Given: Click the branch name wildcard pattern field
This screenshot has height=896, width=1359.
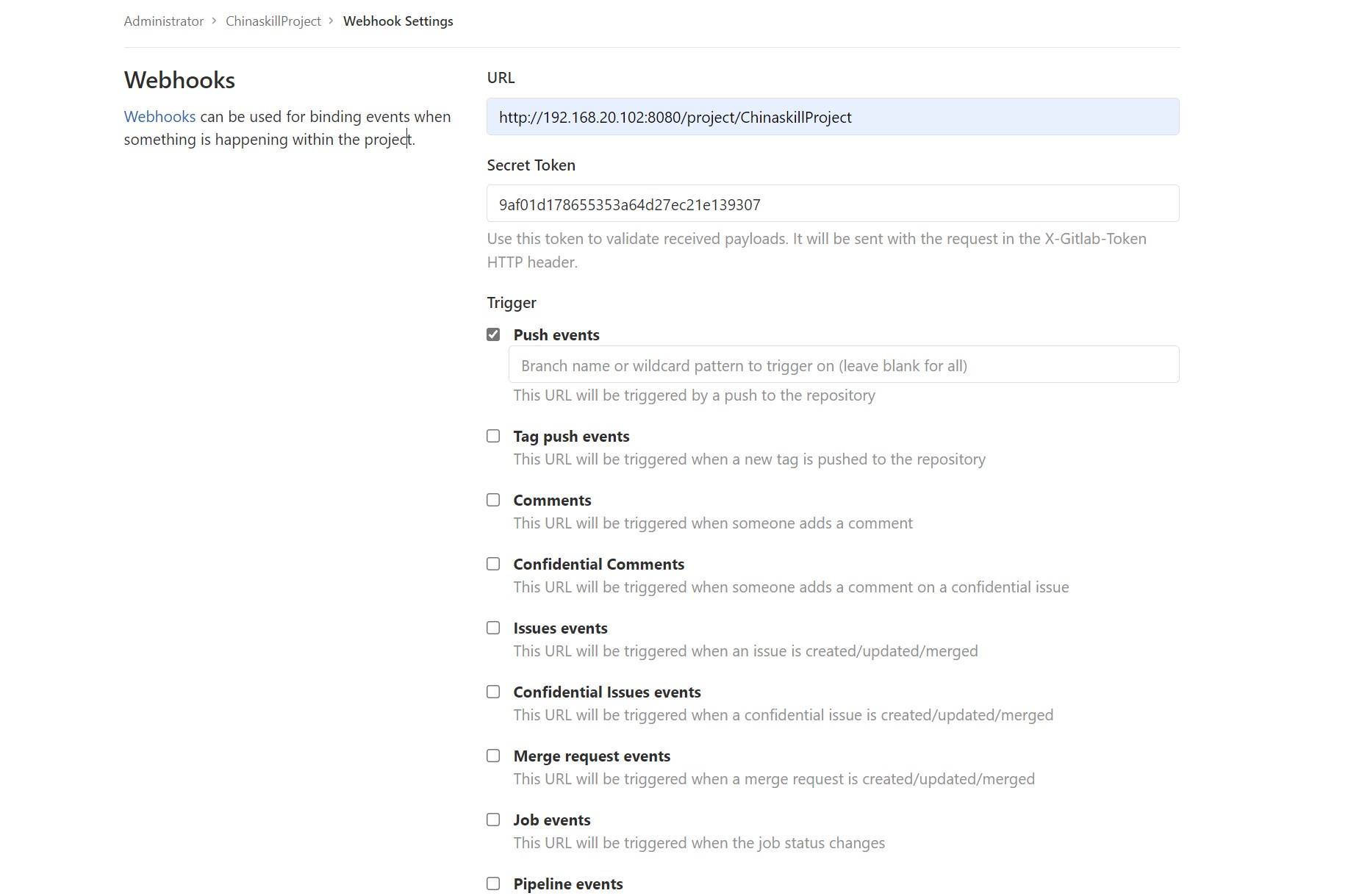Looking at the screenshot, I should [x=843, y=365].
